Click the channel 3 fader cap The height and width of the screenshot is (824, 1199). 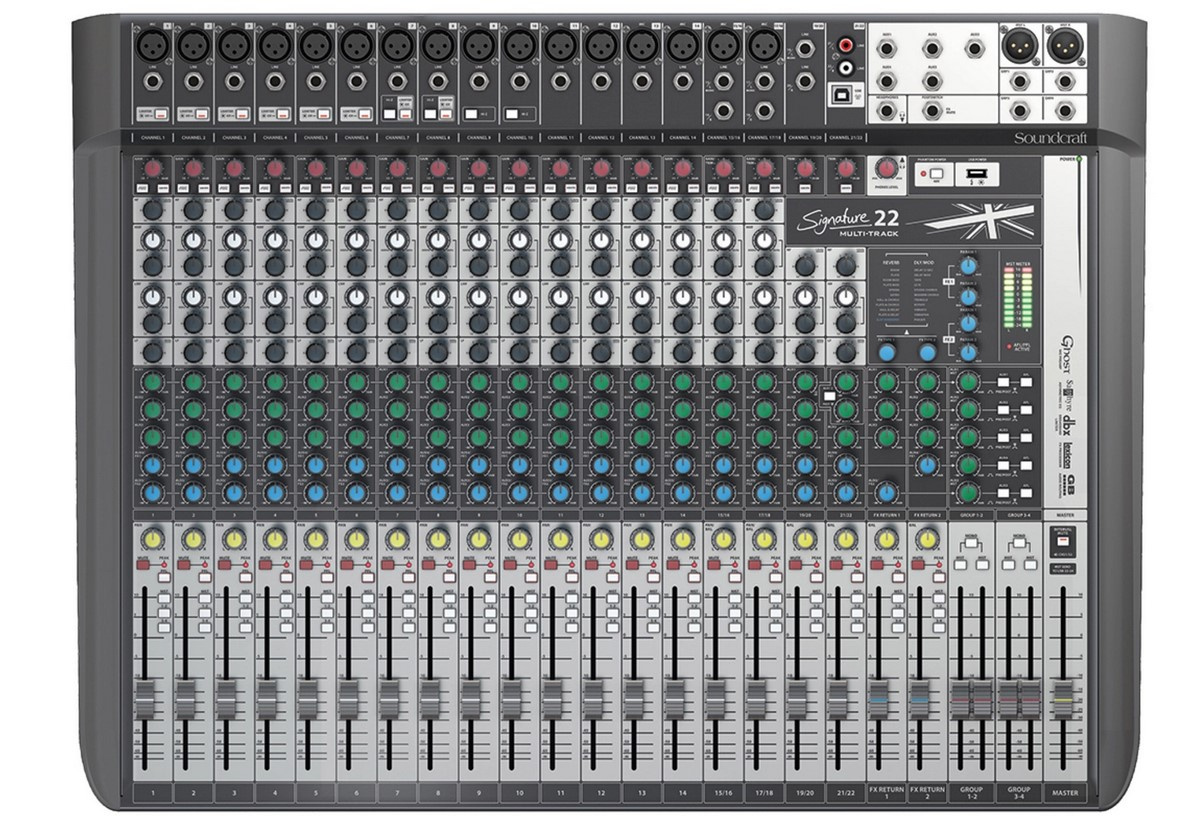click(x=229, y=697)
